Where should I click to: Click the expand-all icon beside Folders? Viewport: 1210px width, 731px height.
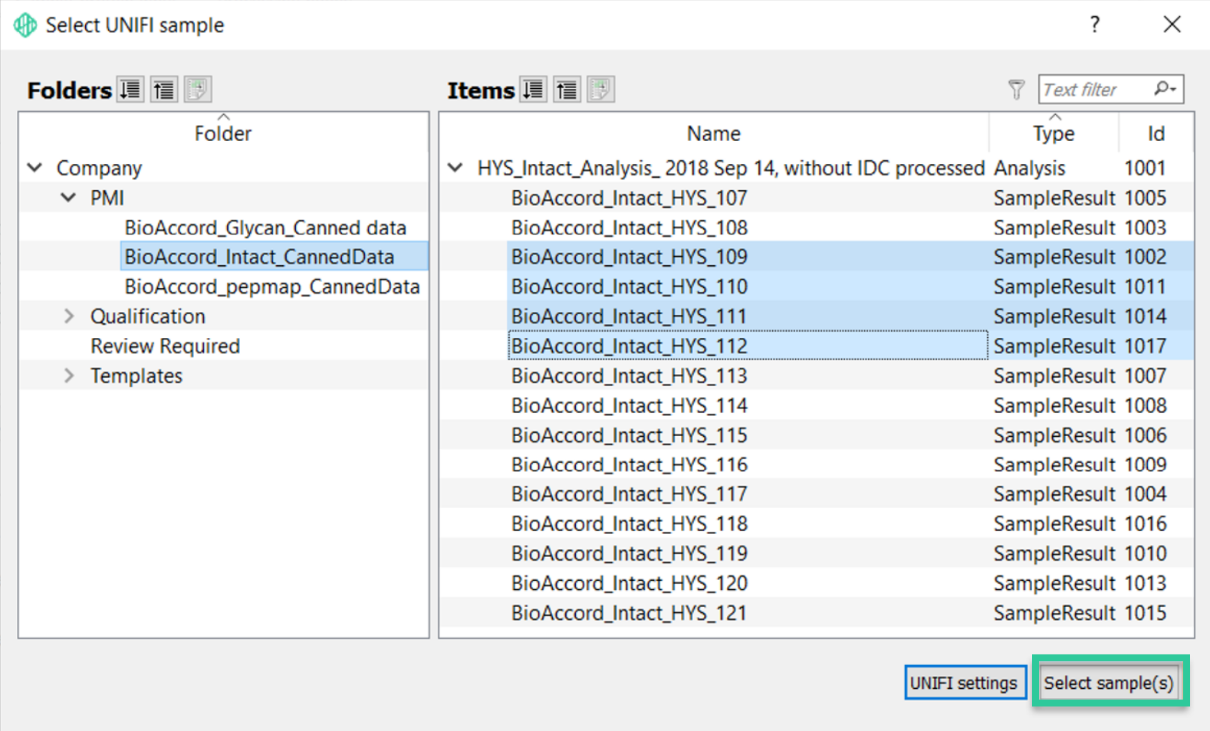point(130,90)
